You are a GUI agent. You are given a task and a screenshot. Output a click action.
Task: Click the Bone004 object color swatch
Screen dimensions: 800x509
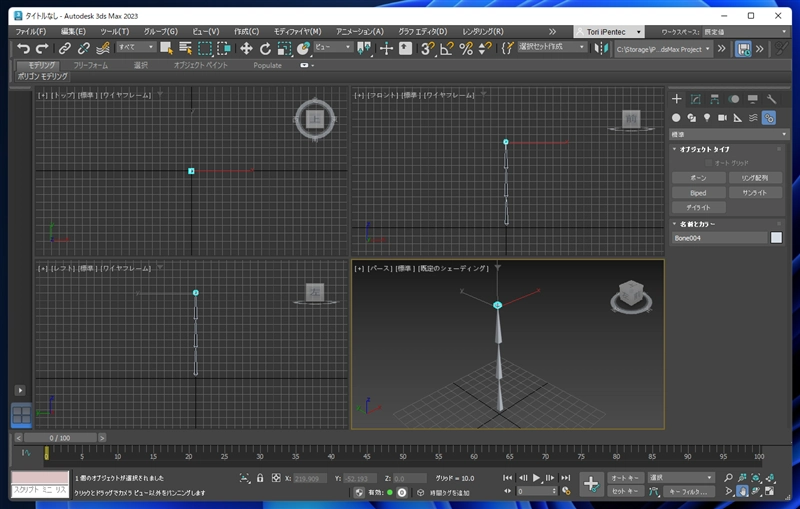tap(776, 238)
